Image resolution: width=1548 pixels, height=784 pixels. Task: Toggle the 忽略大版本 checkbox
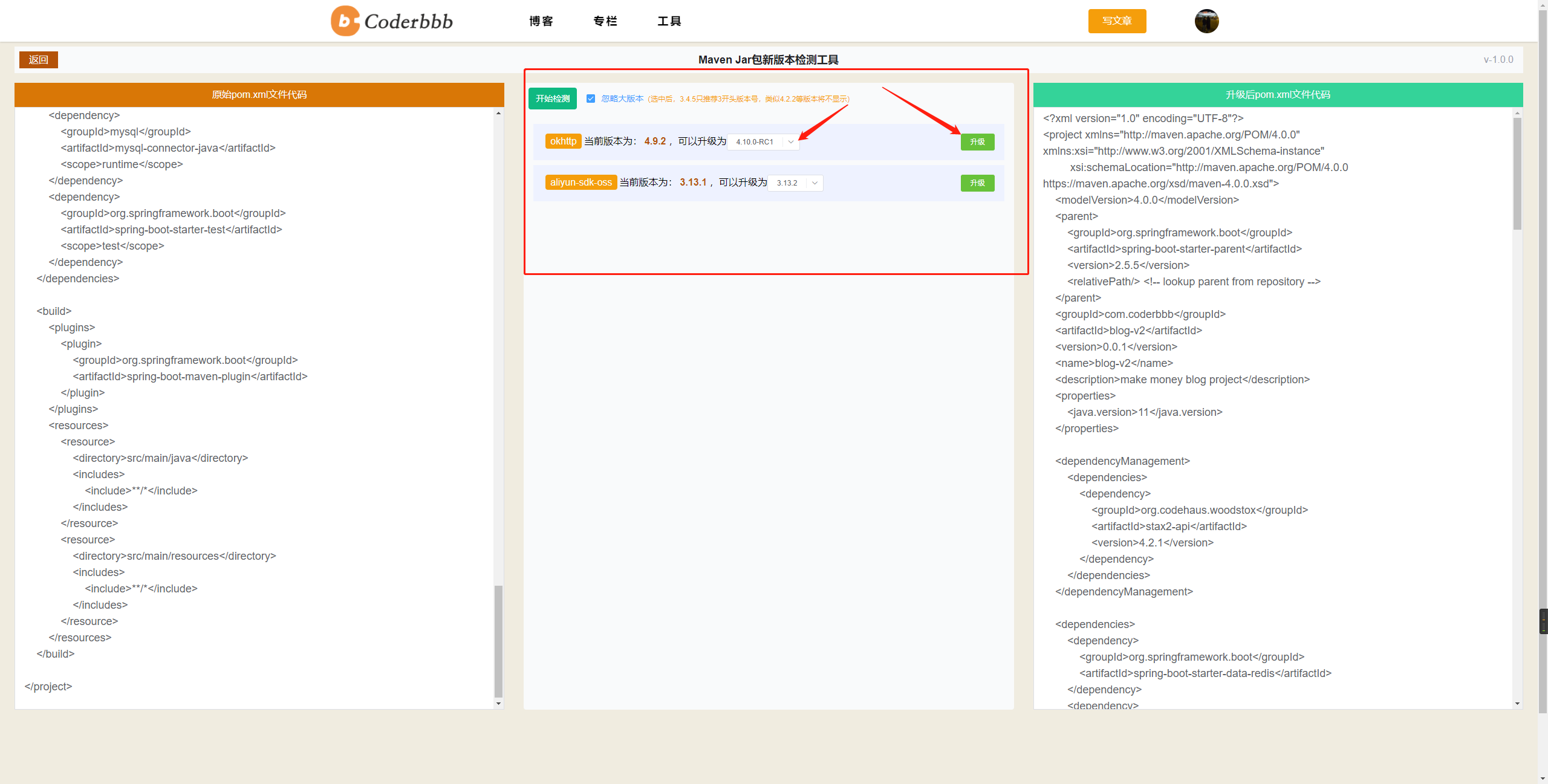[591, 99]
